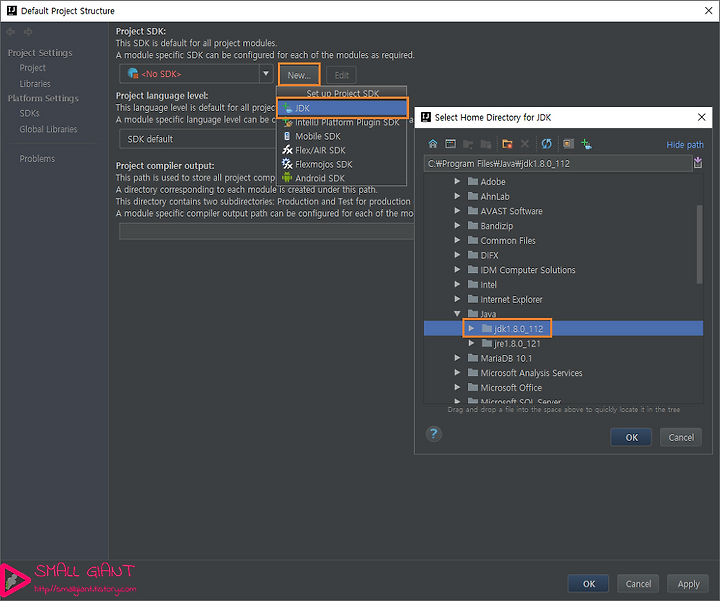
Task: Select Problems in the sidebar
Action: coord(37,158)
